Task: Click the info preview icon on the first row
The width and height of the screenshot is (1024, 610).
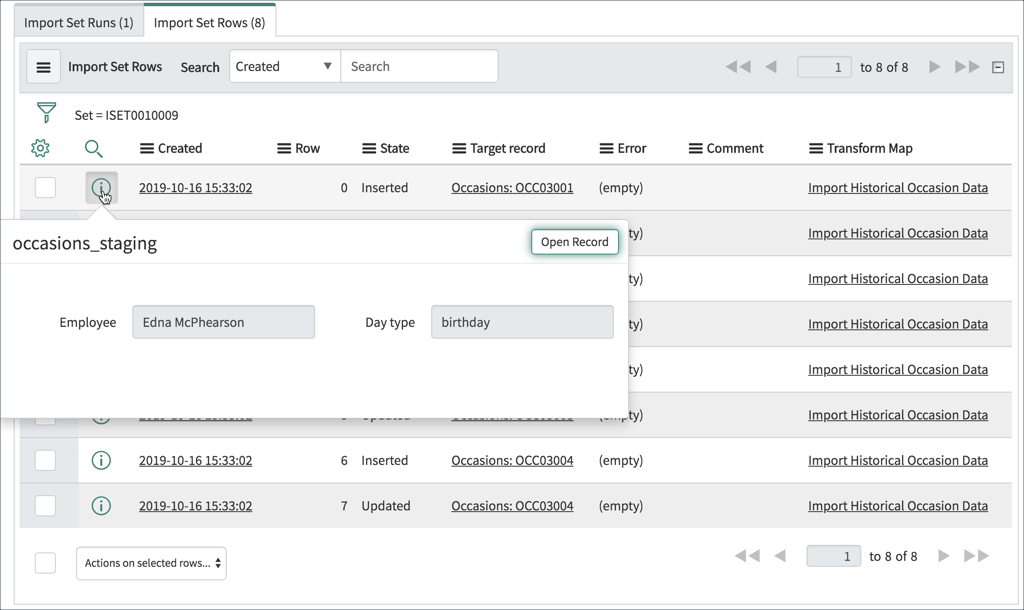Action: point(102,186)
